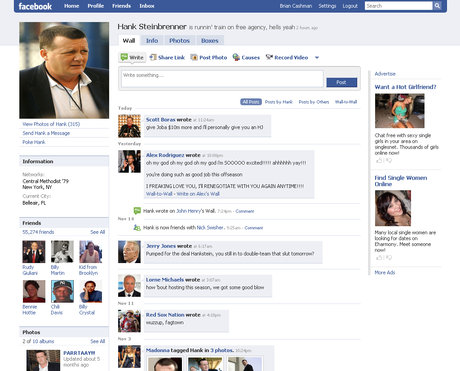The width and height of the screenshot is (460, 371).
Task: Open Inbox in top navigation
Action: pyautogui.click(x=147, y=6)
